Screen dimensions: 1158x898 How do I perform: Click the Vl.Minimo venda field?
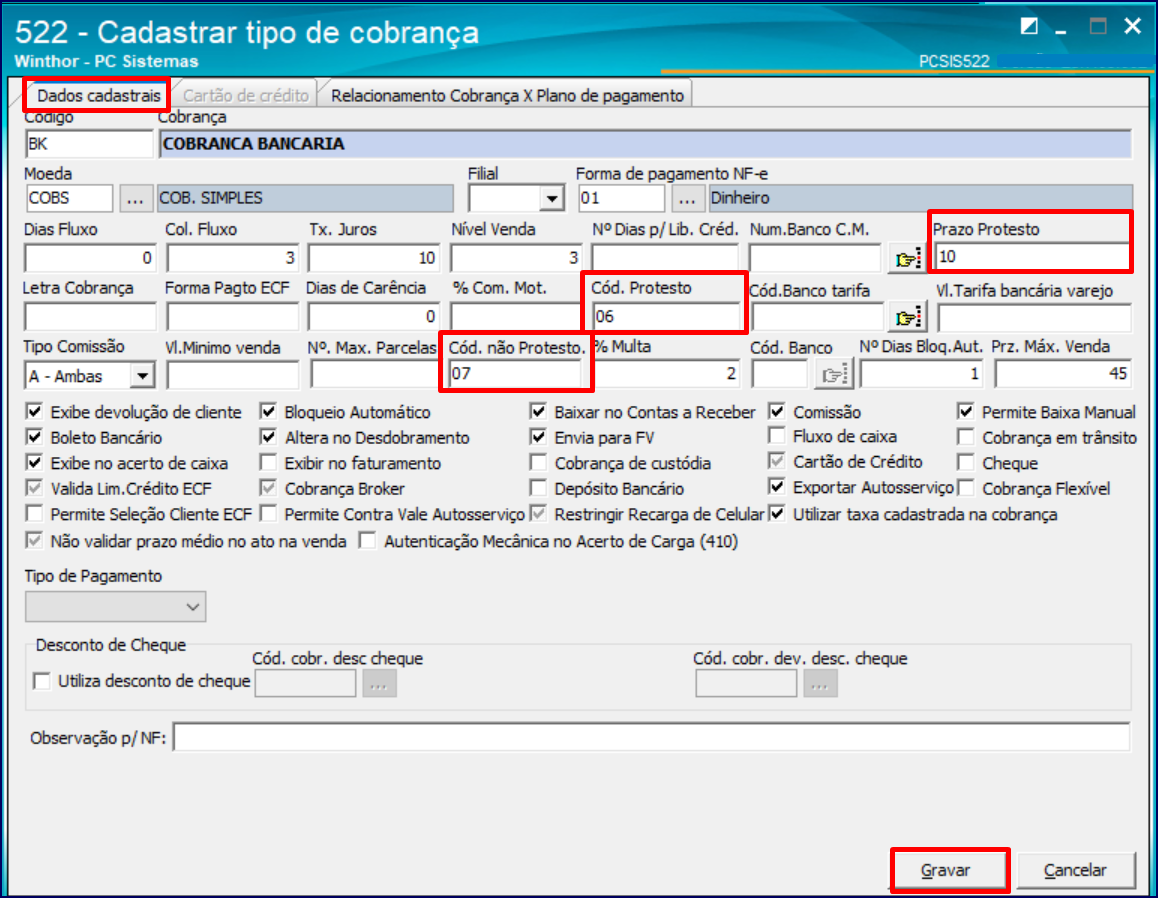pos(233,375)
